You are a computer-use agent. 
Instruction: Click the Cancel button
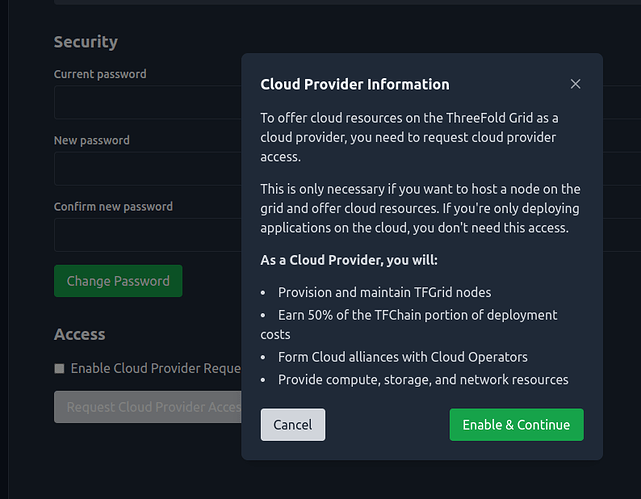click(293, 425)
